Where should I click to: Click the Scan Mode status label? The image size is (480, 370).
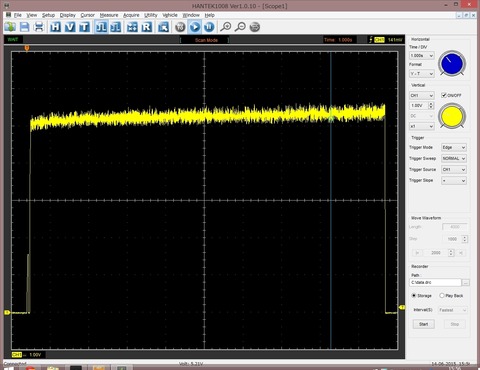[x=206, y=40]
